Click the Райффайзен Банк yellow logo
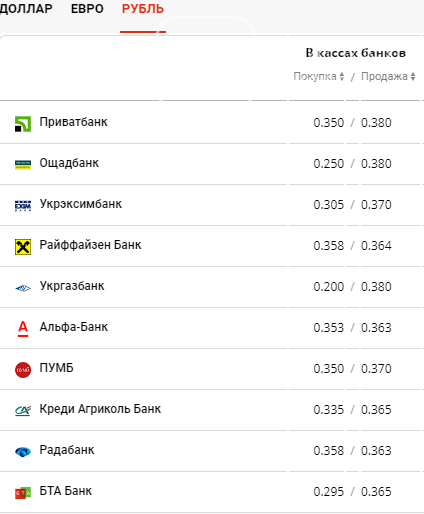This screenshot has width=424, height=514. pyautogui.click(x=23, y=247)
